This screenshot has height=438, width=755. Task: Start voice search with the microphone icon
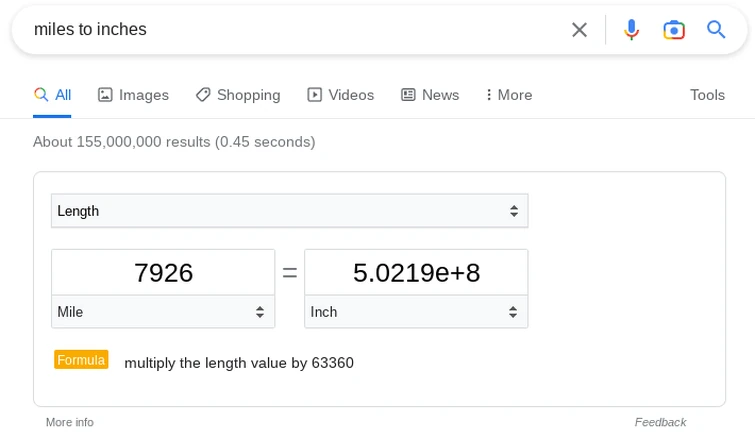[631, 30]
